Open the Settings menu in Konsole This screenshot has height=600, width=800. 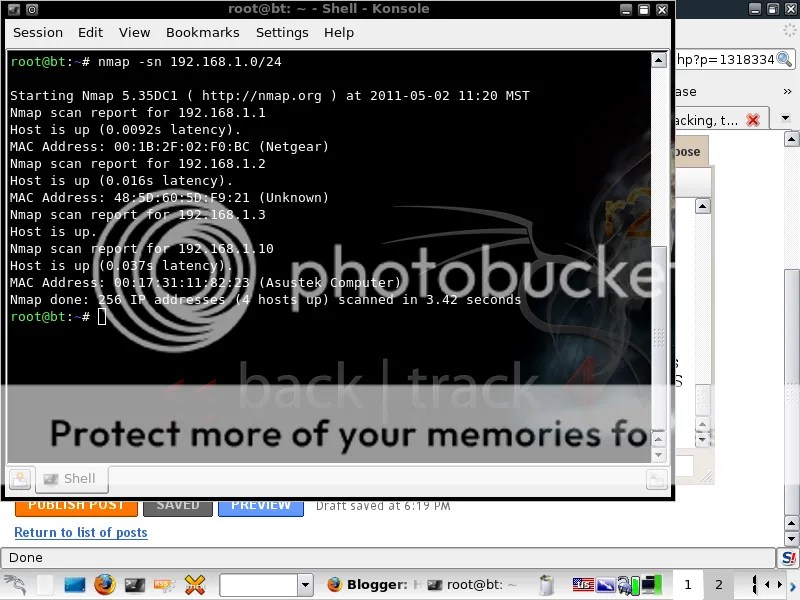click(282, 33)
